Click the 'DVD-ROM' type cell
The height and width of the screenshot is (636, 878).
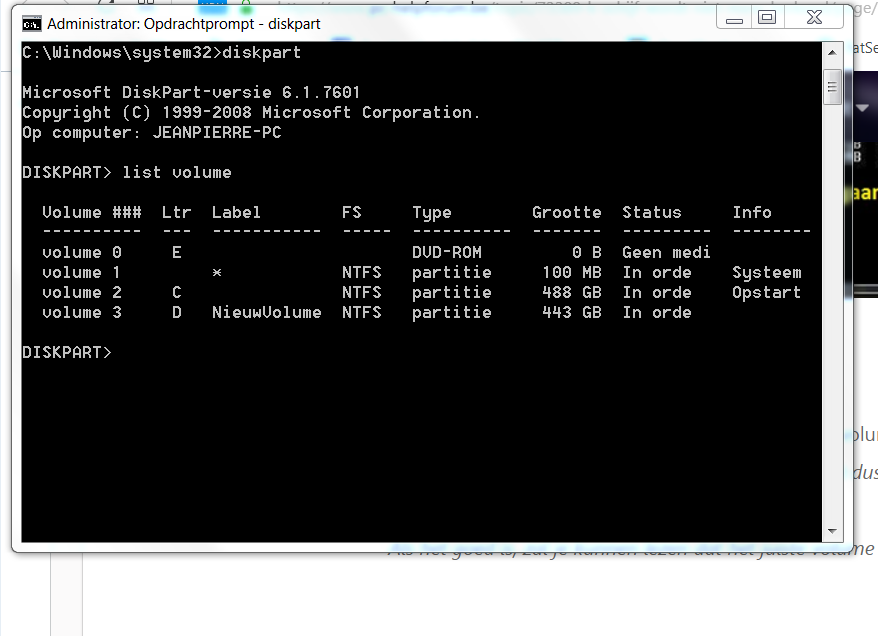click(447, 252)
